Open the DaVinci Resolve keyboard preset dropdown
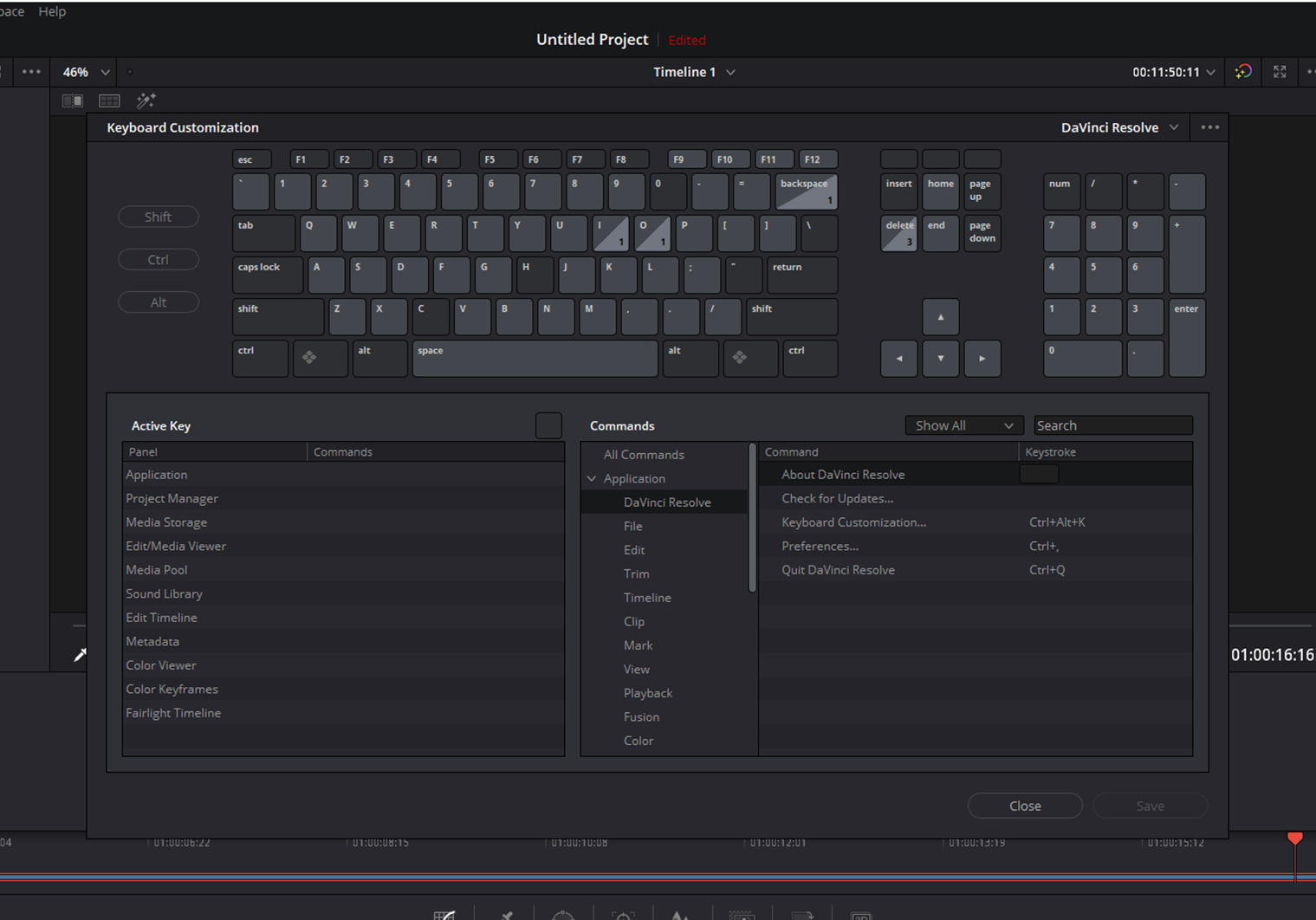The image size is (1316, 920). pyautogui.click(x=1119, y=127)
